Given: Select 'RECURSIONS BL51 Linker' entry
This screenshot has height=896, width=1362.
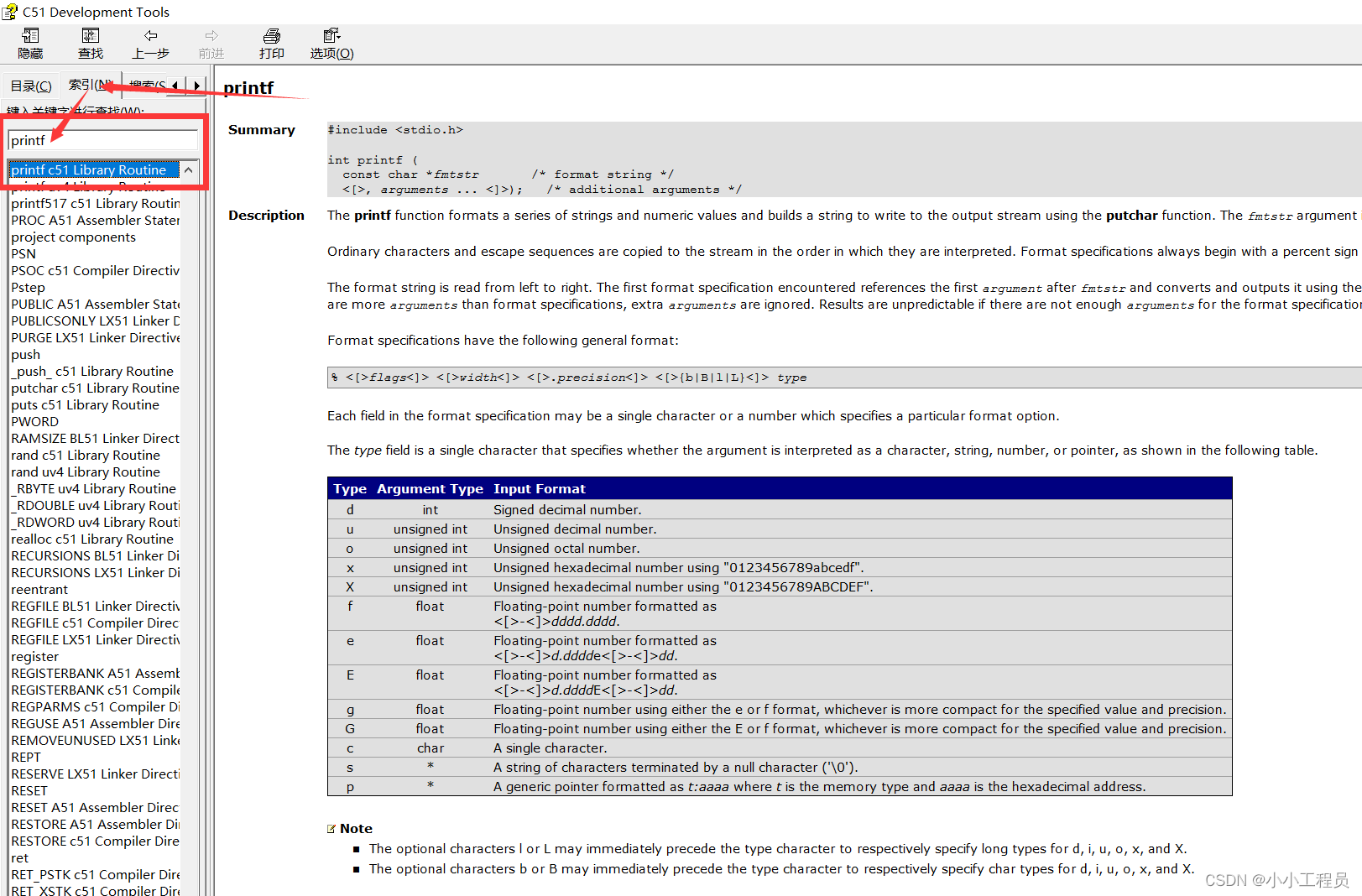Looking at the screenshot, I should 95,555.
